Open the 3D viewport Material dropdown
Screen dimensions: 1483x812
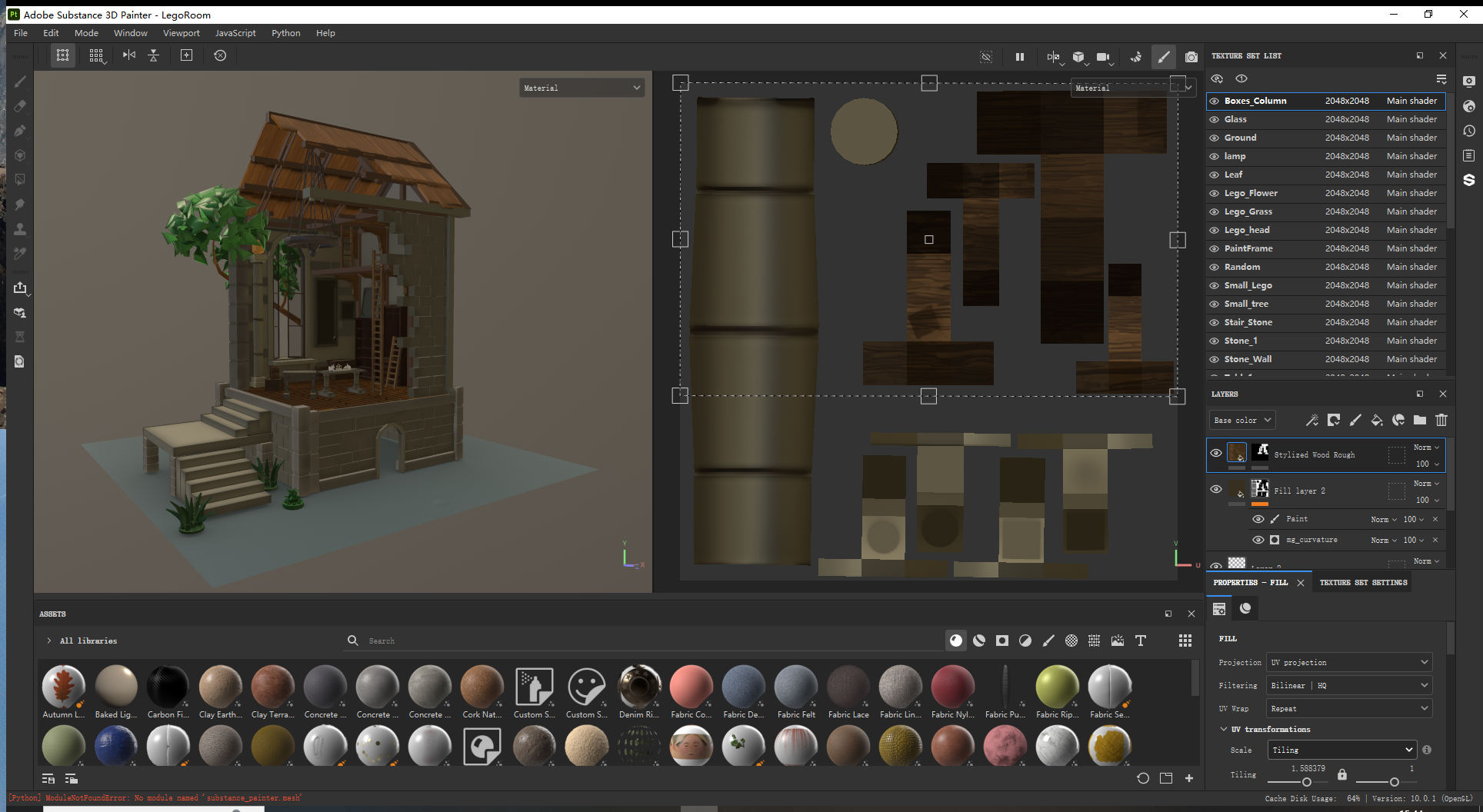582,88
